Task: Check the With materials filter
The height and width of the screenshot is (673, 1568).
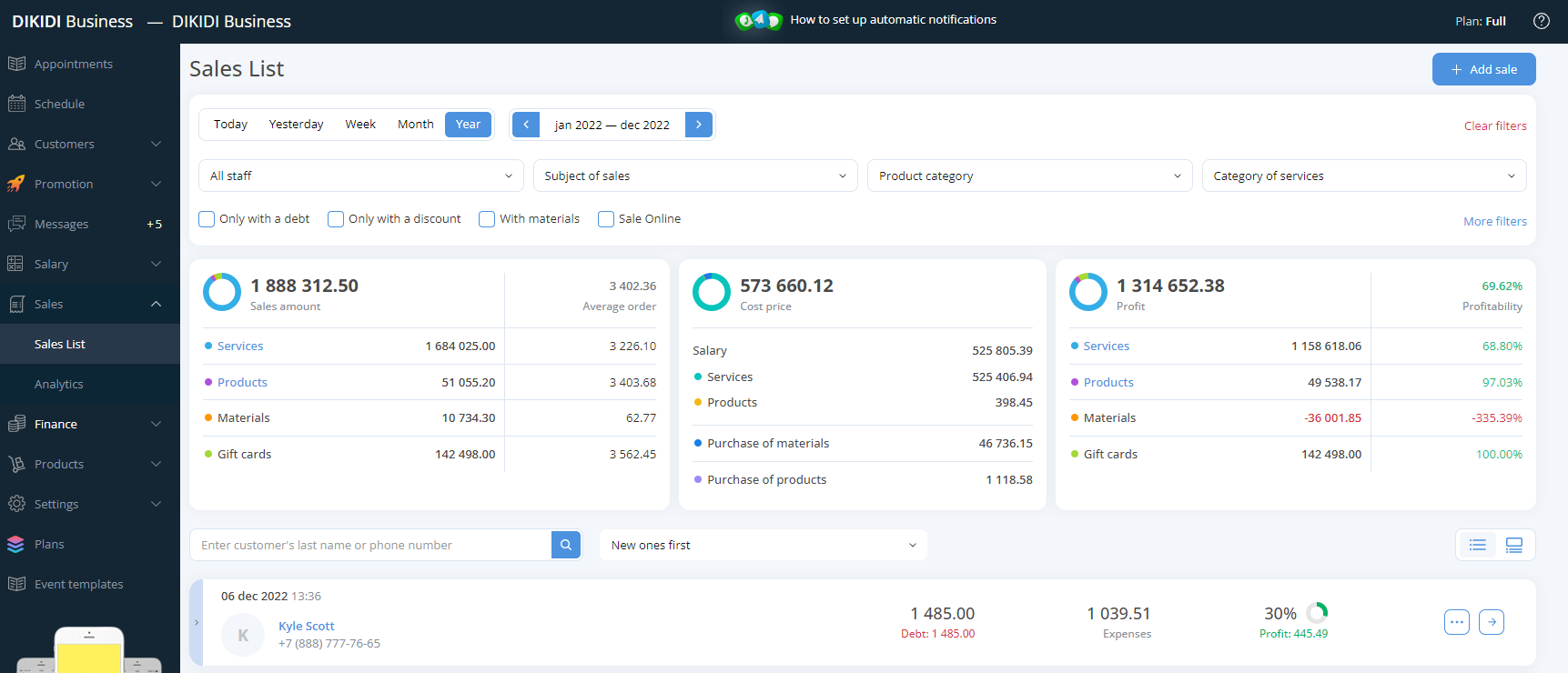Action: [487, 219]
